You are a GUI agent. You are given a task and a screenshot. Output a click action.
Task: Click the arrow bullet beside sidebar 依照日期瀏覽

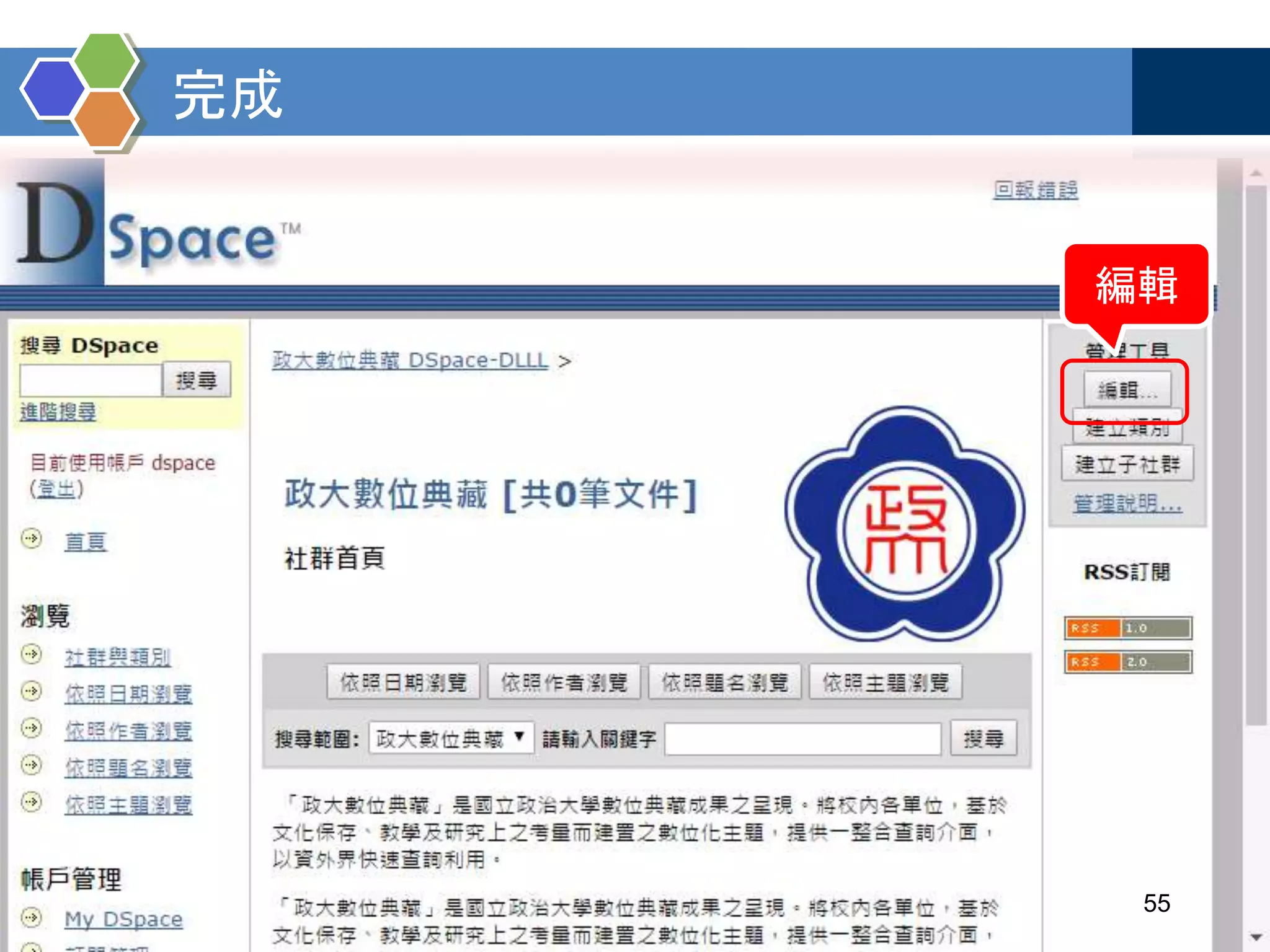tap(31, 690)
